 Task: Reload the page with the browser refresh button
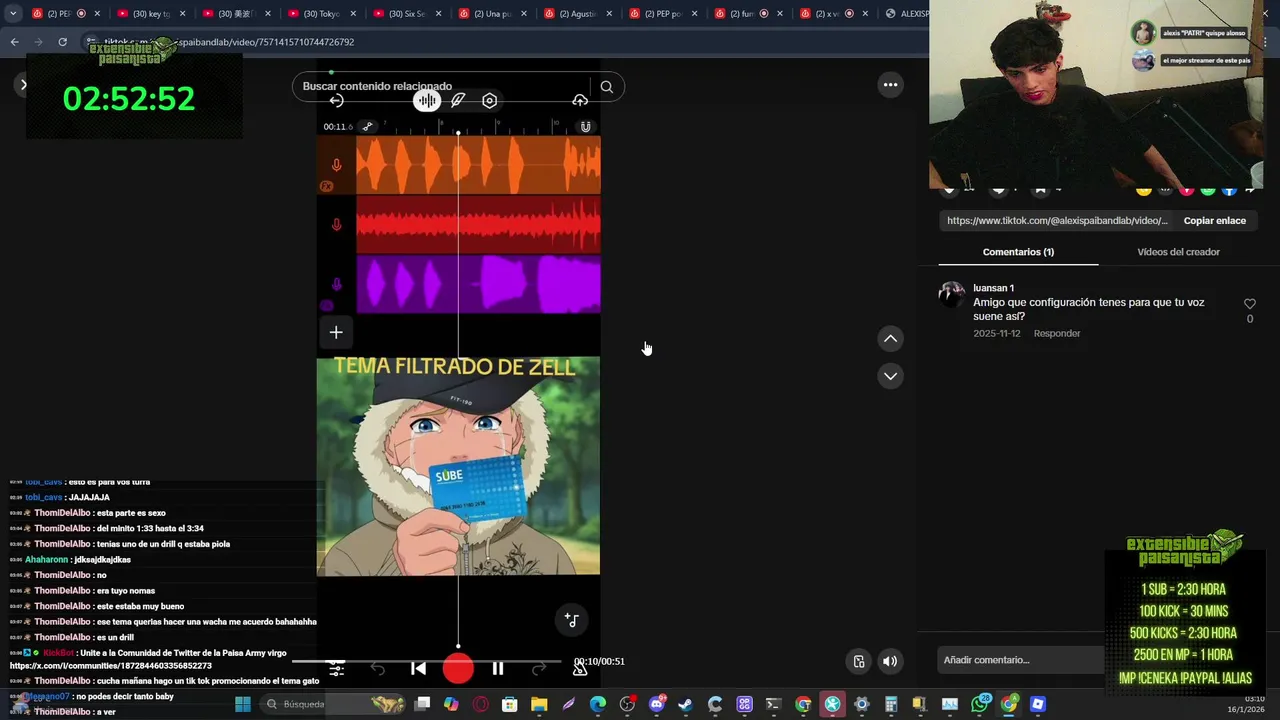coord(62,42)
